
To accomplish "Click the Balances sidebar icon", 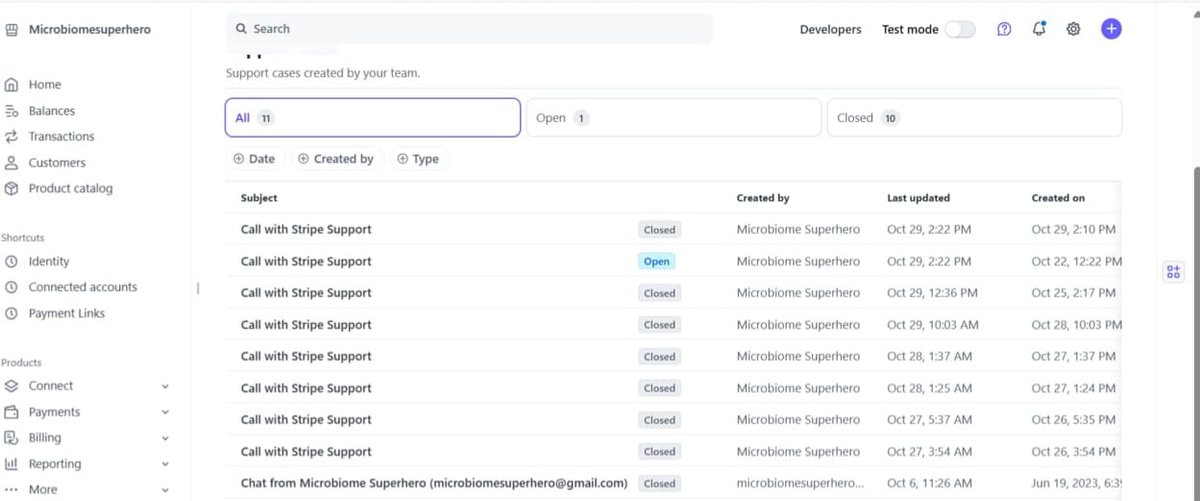I will (12, 111).
